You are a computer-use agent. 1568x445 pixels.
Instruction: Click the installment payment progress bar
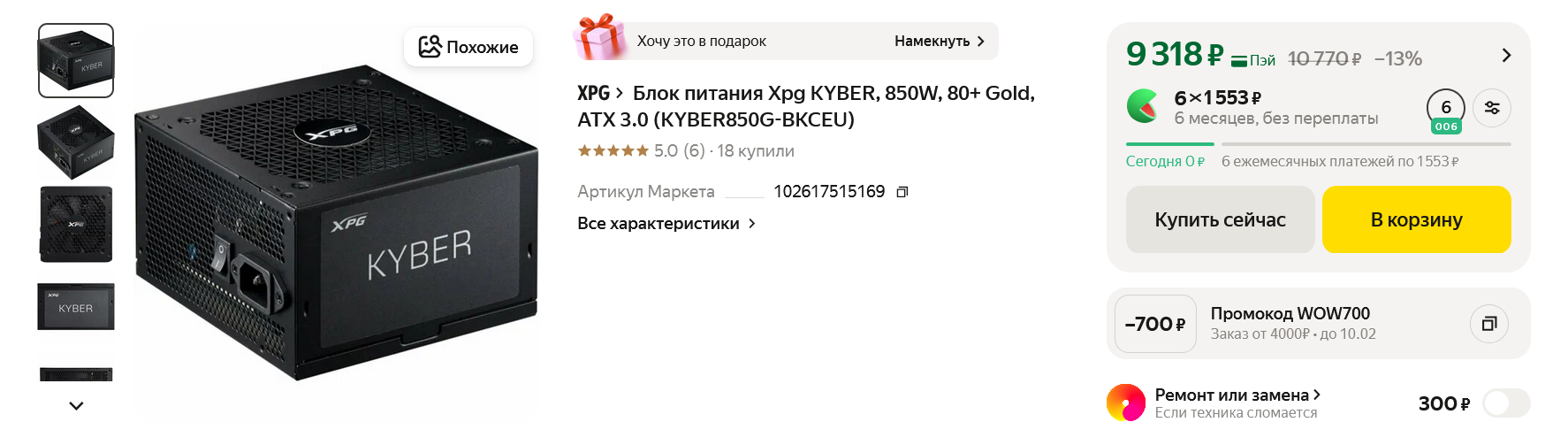pyautogui.click(x=1318, y=143)
